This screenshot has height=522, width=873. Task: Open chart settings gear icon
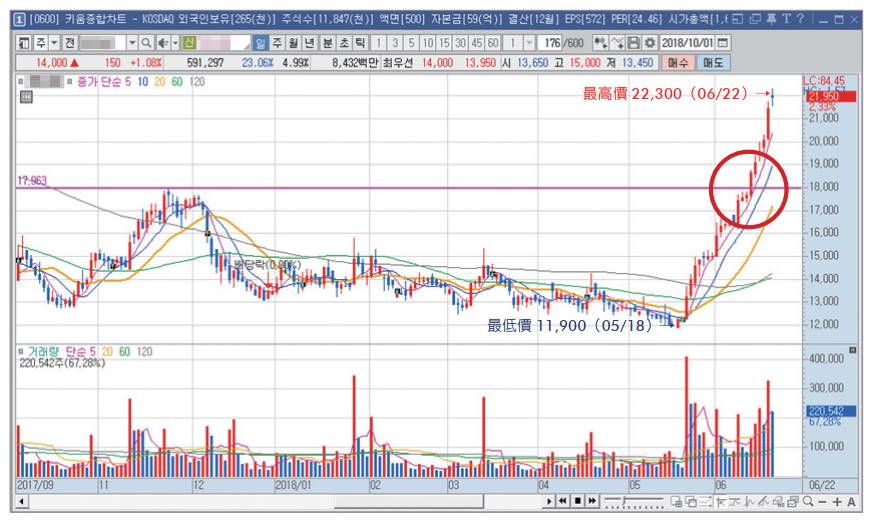(650, 42)
